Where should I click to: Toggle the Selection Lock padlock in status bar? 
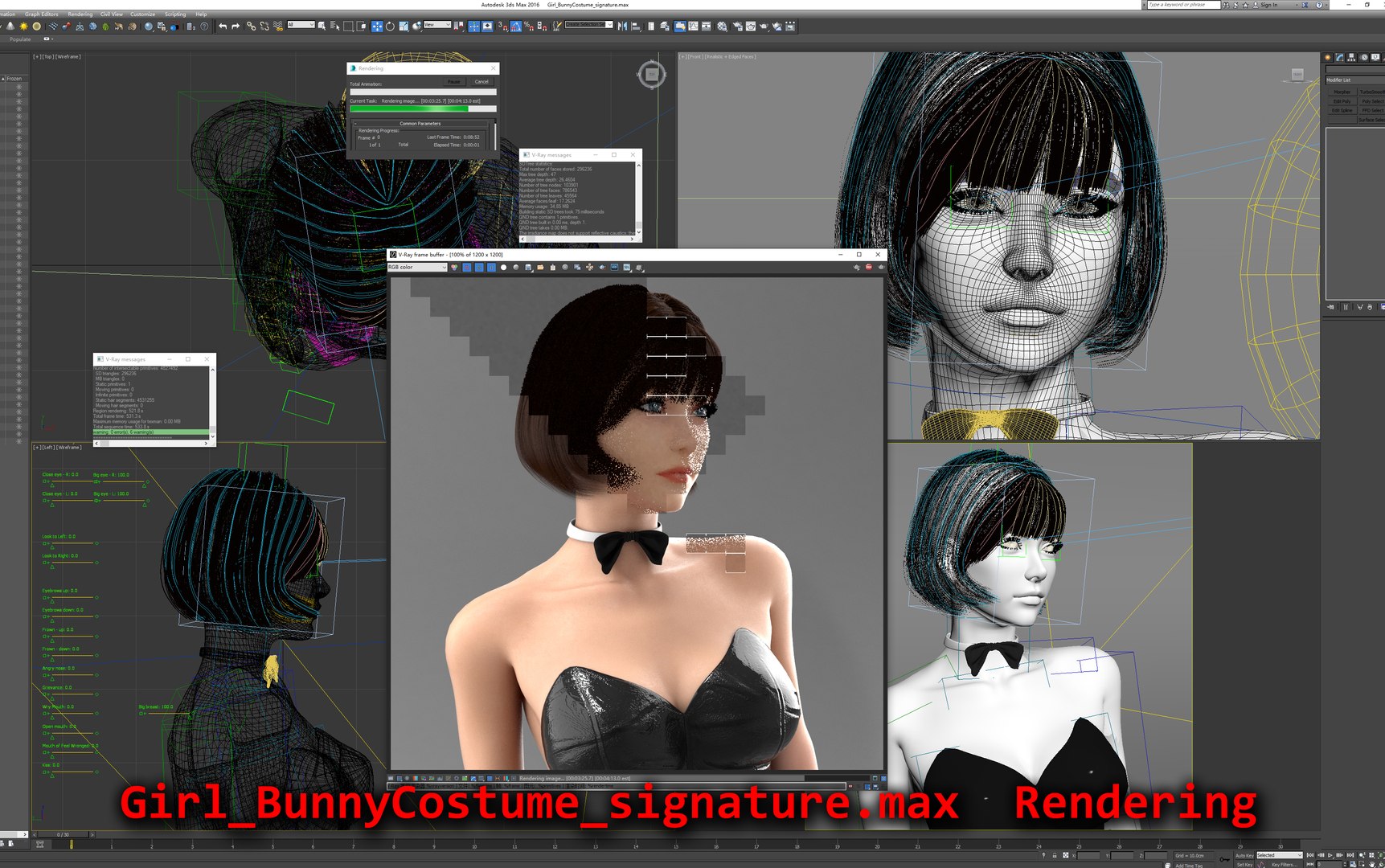(x=1055, y=855)
